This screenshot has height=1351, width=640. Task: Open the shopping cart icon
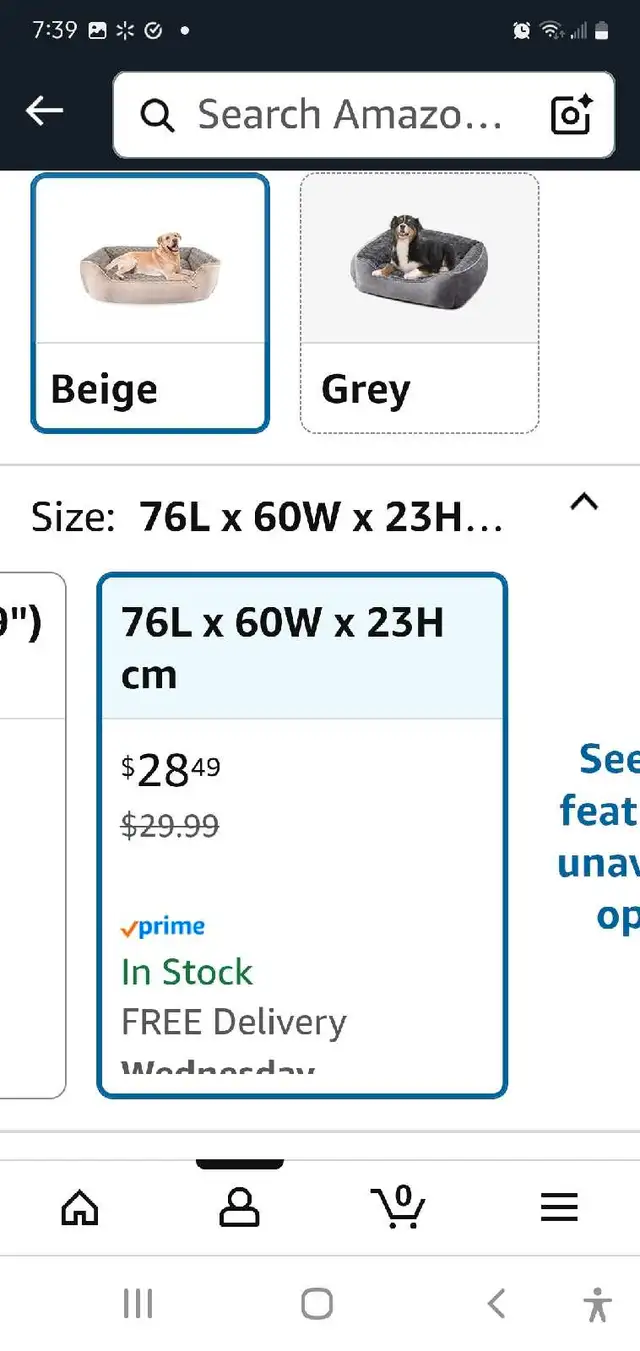click(398, 1206)
